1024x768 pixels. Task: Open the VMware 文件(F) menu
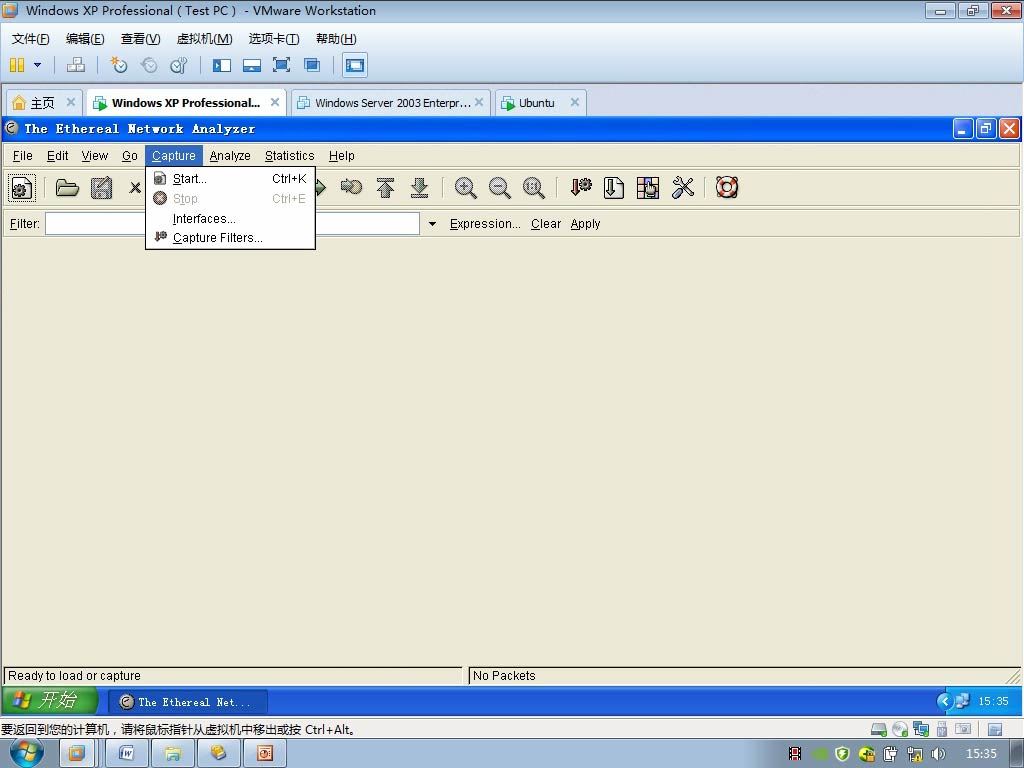30,39
